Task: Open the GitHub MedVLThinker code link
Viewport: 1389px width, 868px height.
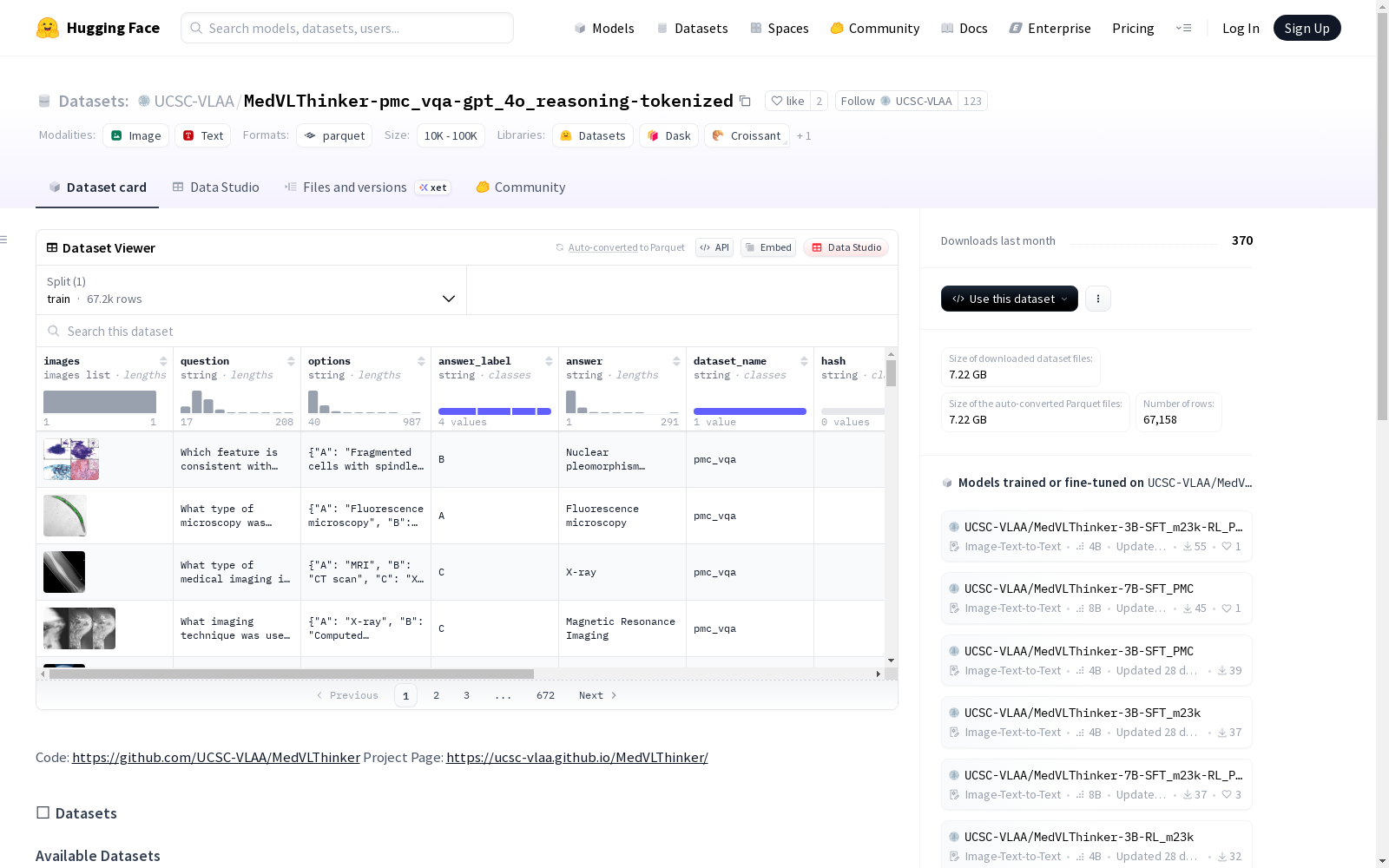Action: (x=216, y=757)
